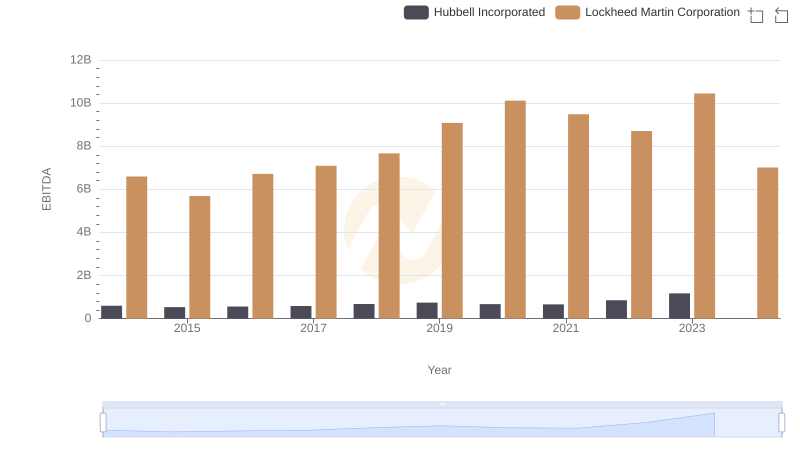
Task: Click the left handle of the zoom slider
Action: [x=103, y=423]
